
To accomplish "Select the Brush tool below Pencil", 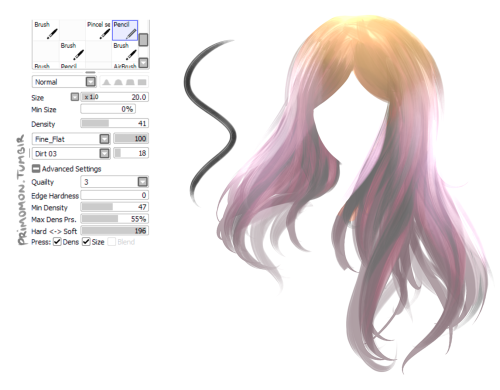I will tap(125, 51).
